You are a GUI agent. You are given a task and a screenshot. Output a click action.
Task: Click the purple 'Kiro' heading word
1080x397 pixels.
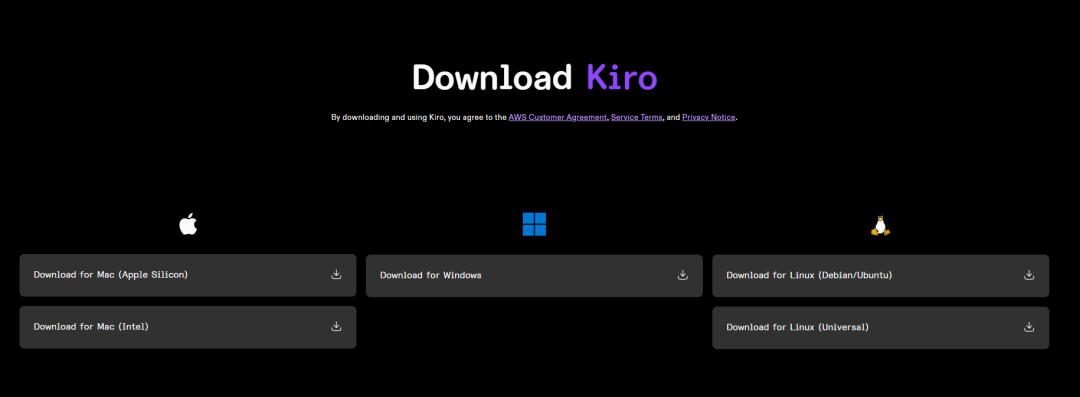pyautogui.click(x=622, y=77)
